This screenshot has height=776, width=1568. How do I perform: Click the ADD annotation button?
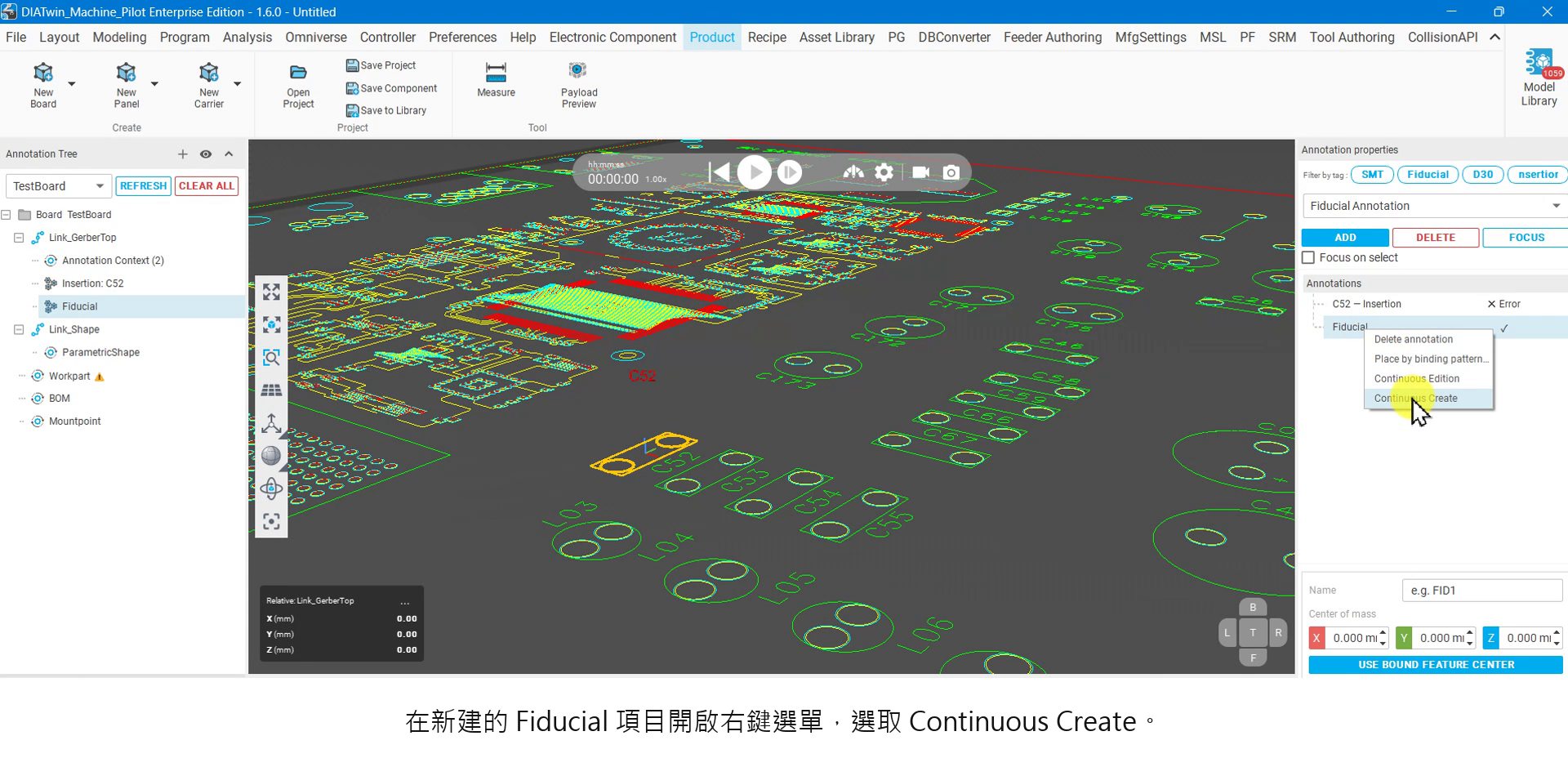1345,238
